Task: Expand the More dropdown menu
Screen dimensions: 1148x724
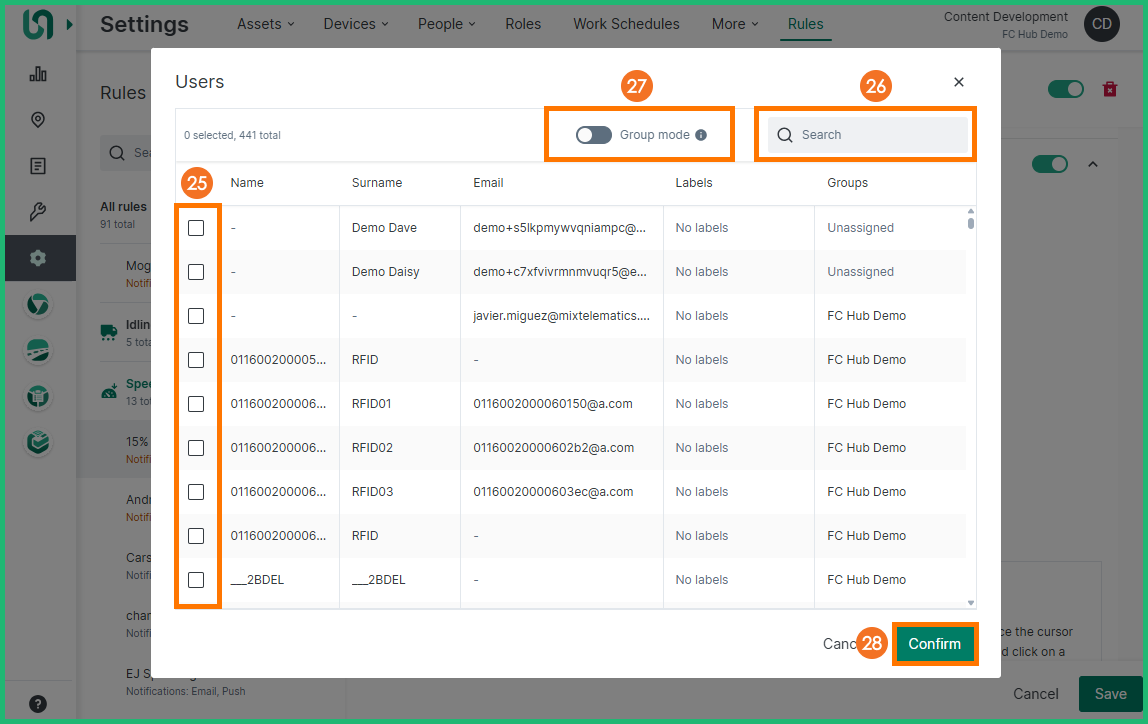Action: pos(735,24)
